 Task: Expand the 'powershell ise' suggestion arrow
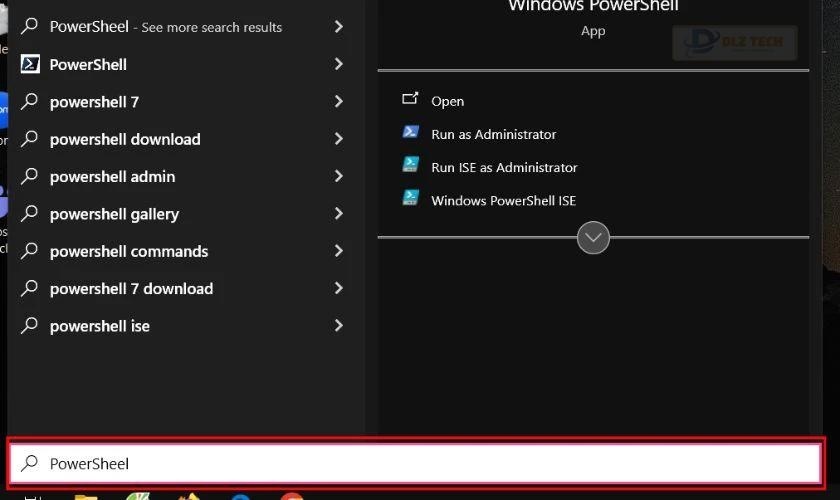coord(339,326)
